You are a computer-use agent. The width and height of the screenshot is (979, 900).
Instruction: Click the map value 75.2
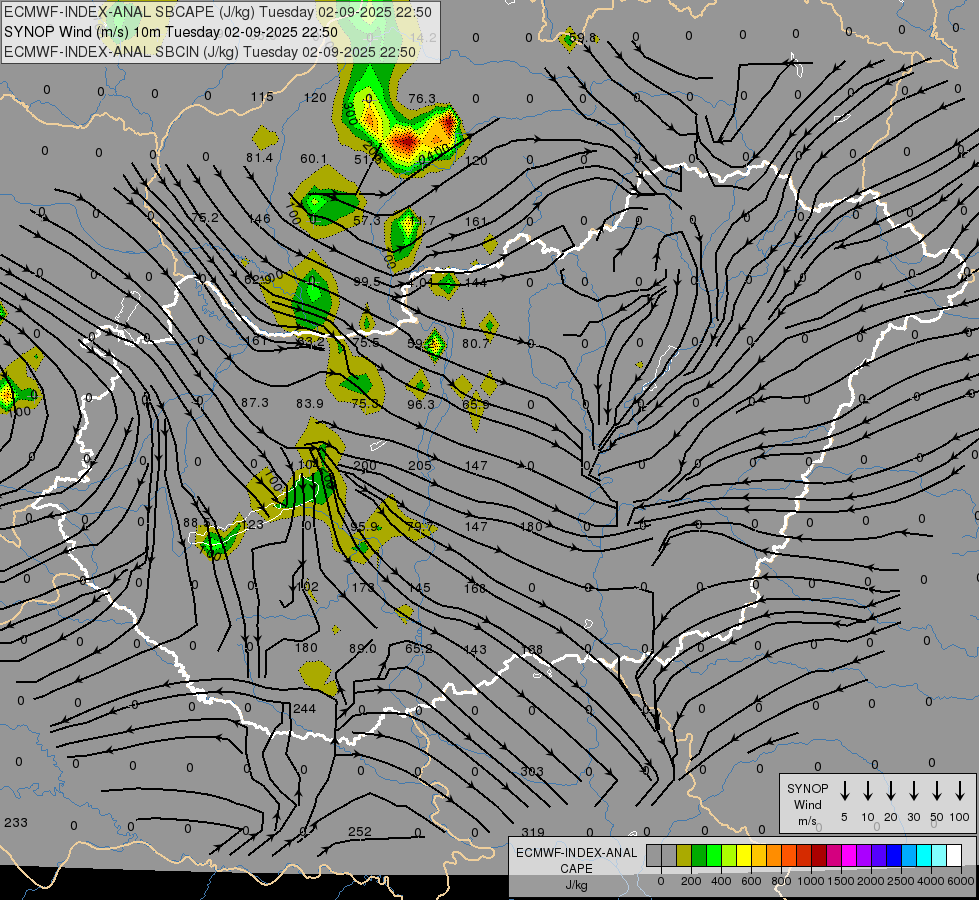coord(205,217)
